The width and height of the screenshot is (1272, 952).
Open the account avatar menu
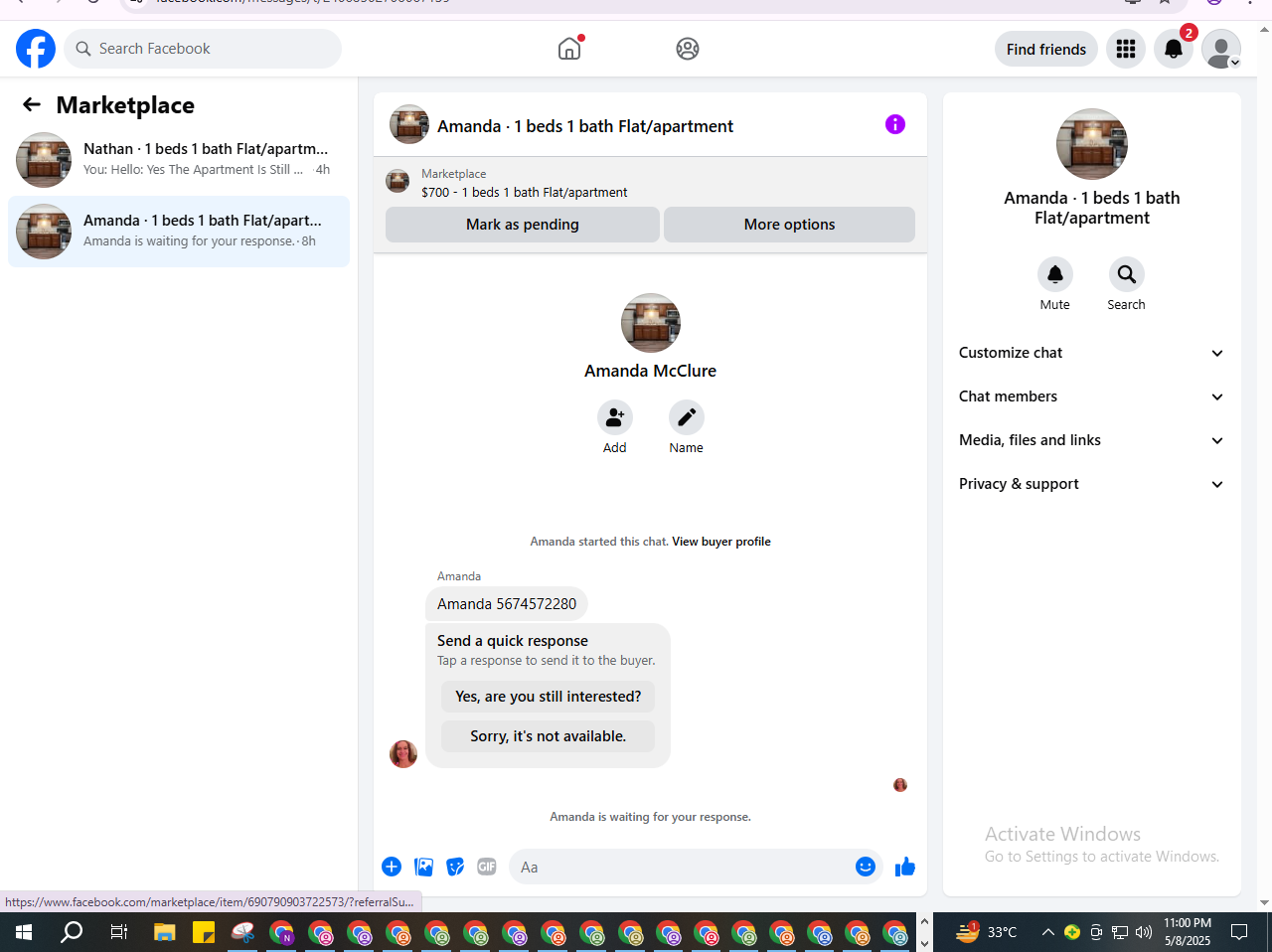(1221, 49)
